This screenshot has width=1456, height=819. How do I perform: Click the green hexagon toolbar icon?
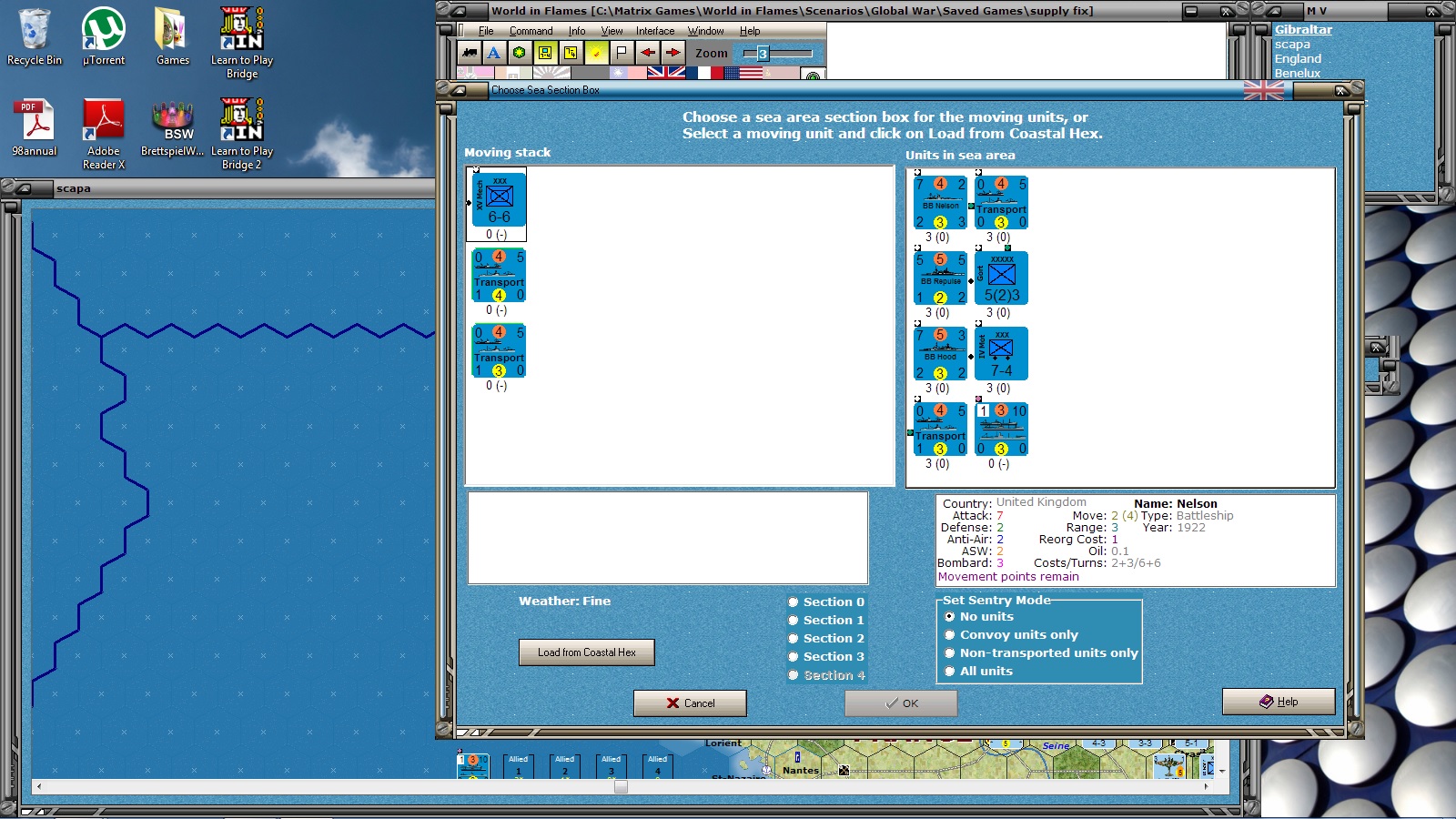pos(519,53)
